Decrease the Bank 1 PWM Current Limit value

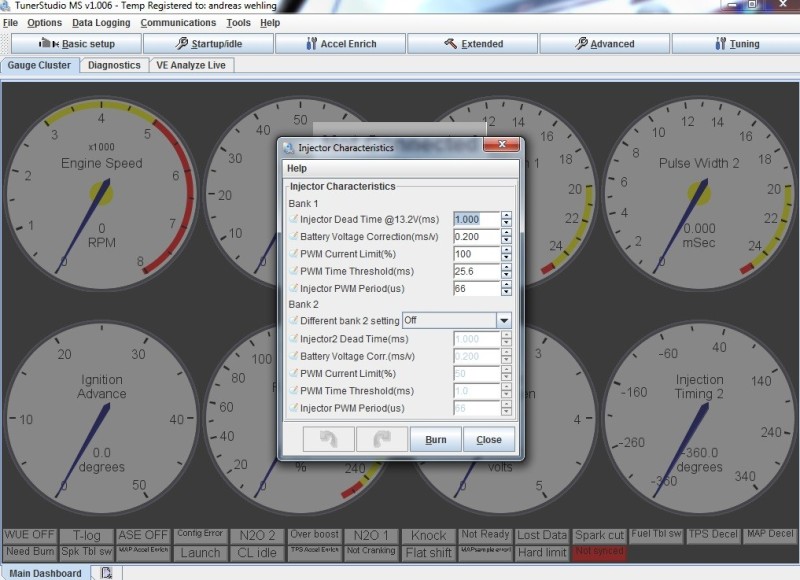click(506, 258)
